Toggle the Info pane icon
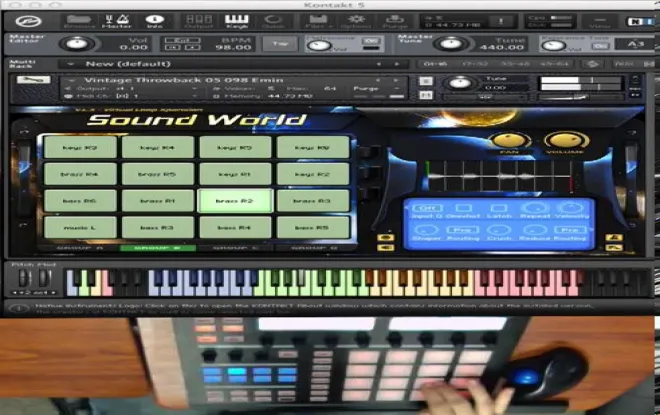 click(x=154, y=21)
